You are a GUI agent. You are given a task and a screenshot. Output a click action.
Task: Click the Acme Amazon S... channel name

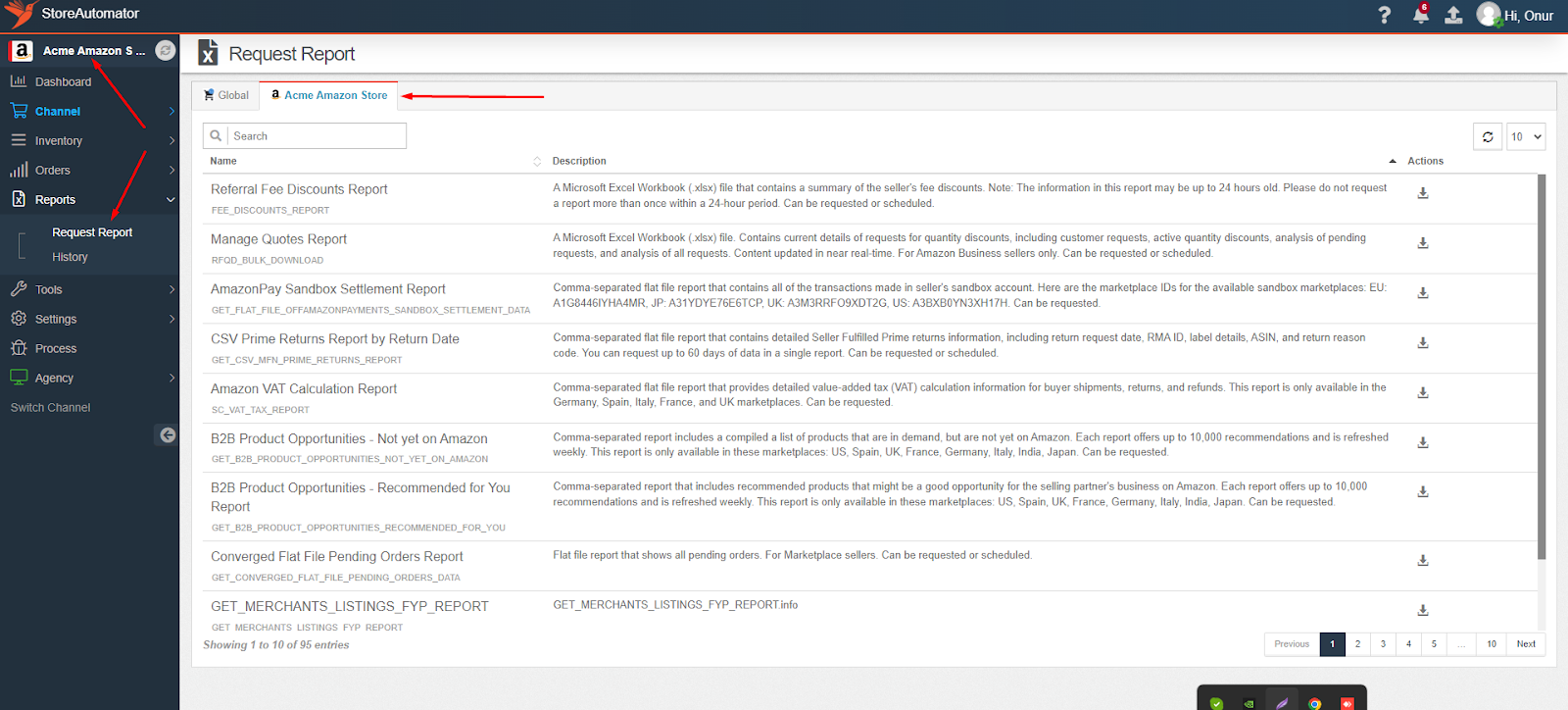pyautogui.click(x=94, y=51)
